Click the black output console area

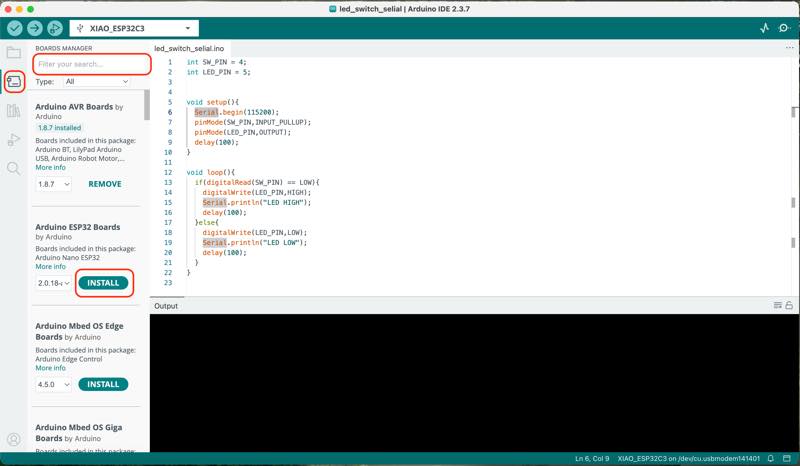click(474, 383)
